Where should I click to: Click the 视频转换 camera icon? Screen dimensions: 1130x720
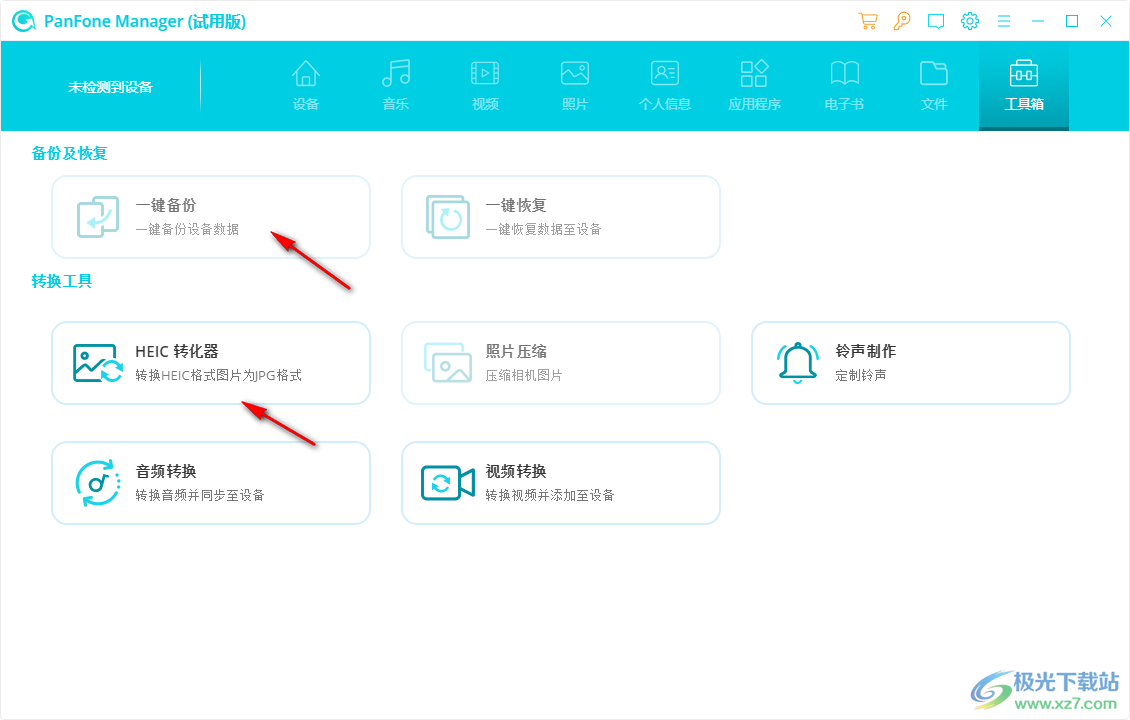pyautogui.click(x=448, y=483)
